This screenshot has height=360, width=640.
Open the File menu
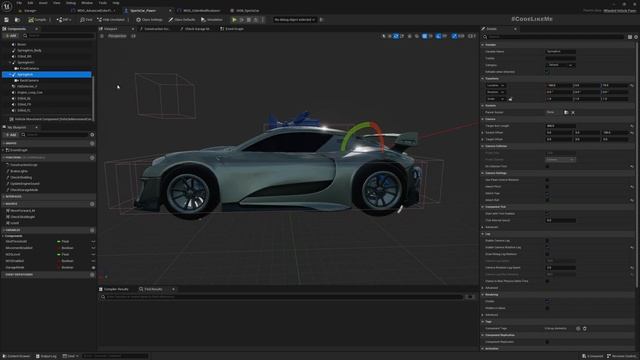point(19,3)
